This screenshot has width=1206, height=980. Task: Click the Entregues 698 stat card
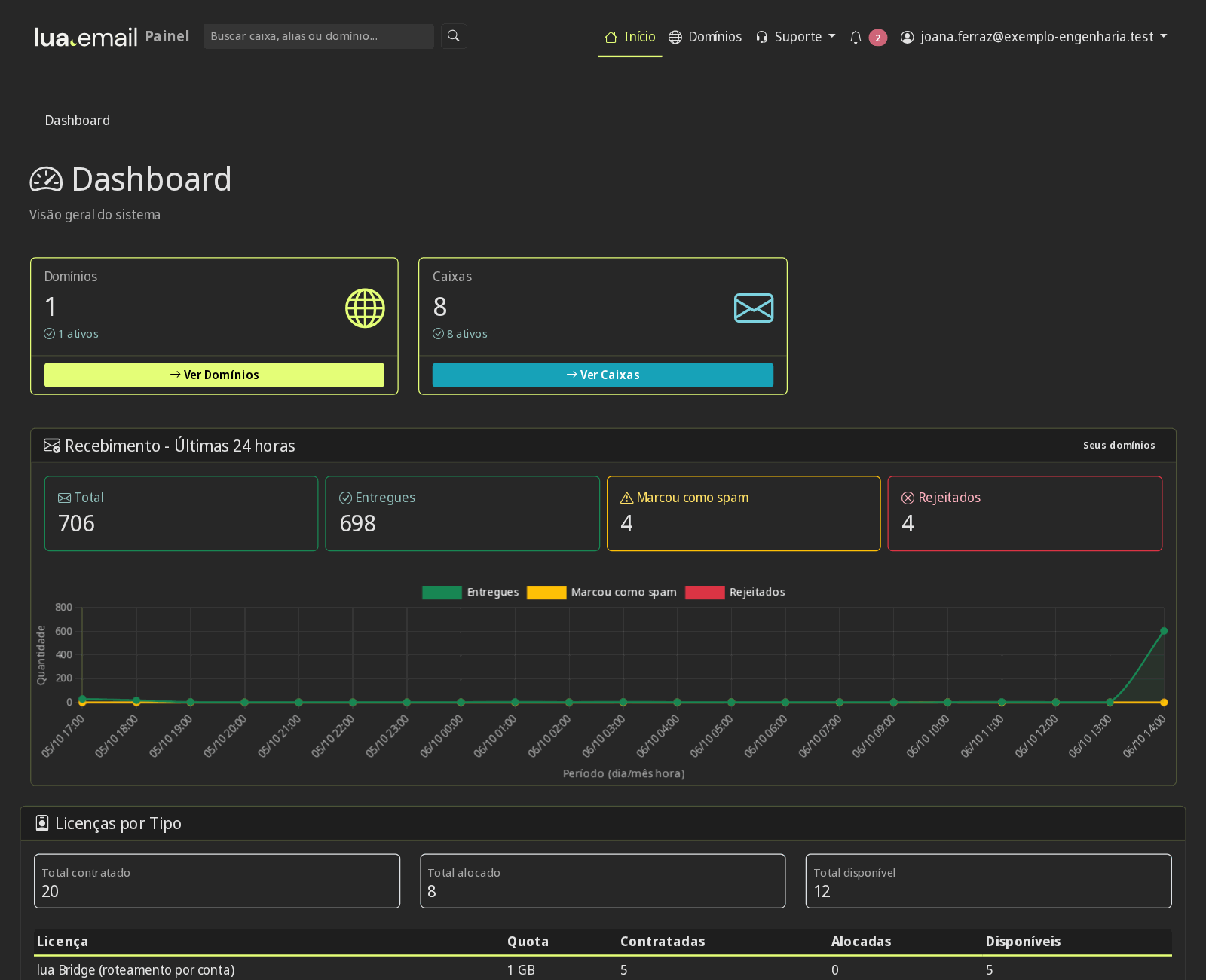pos(463,513)
